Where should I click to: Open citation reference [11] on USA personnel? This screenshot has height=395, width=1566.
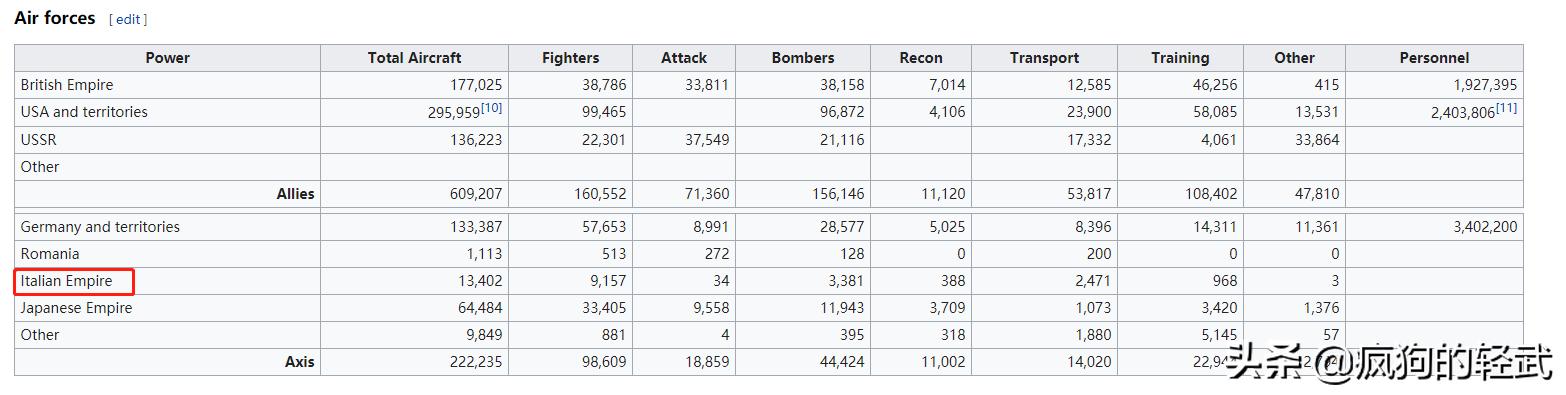click(x=1506, y=107)
